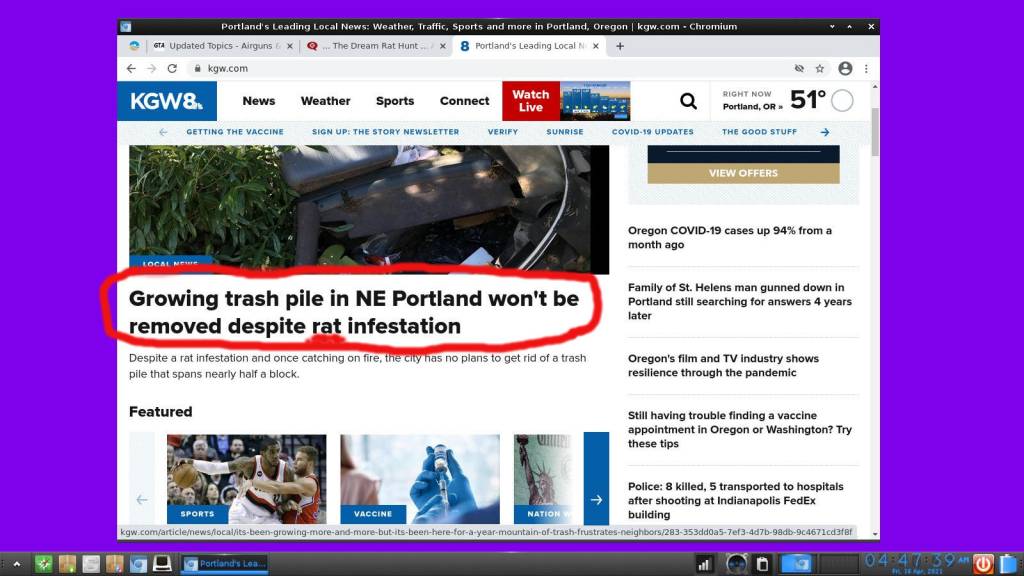Open the taskbar up-arrow menu

coord(17,564)
